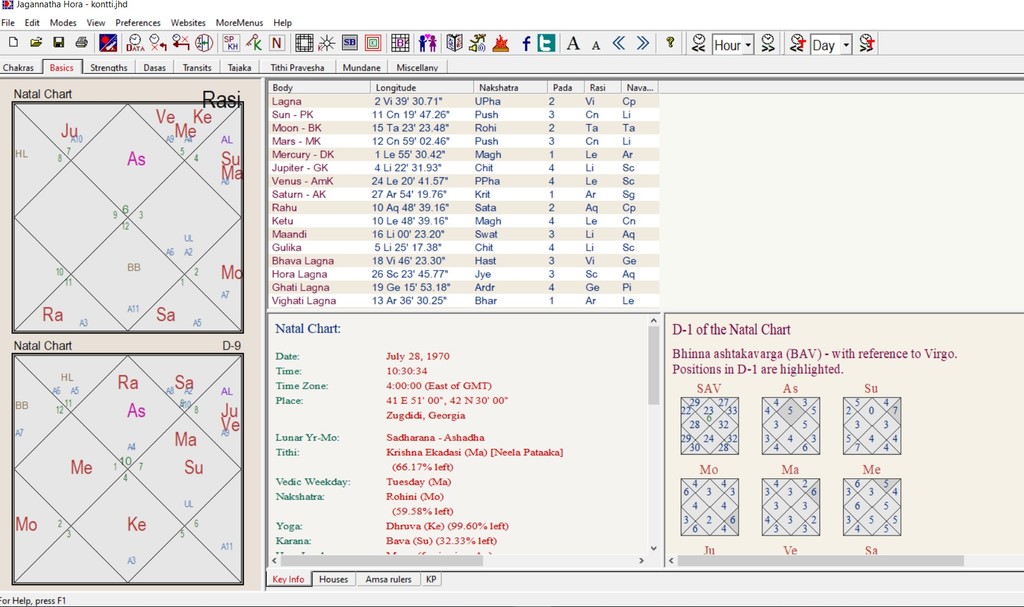Viewport: 1024px width, 607px height.
Task: Switch to the Tajaka tab
Action: click(x=240, y=67)
